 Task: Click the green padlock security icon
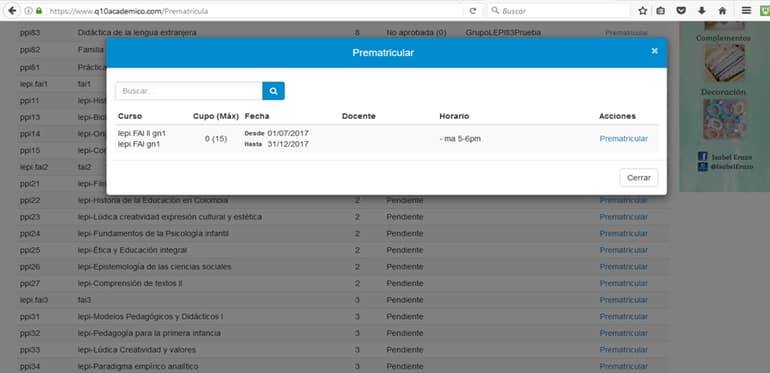(x=39, y=11)
